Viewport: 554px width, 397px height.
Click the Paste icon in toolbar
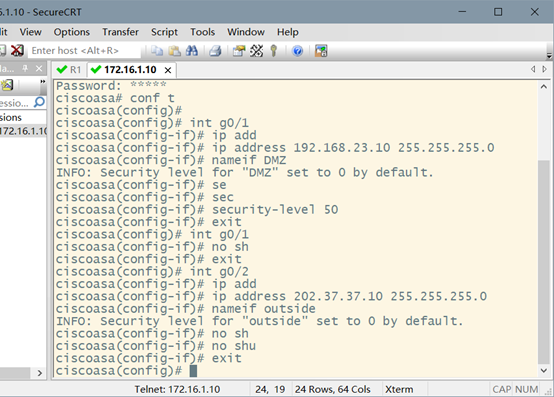175,51
